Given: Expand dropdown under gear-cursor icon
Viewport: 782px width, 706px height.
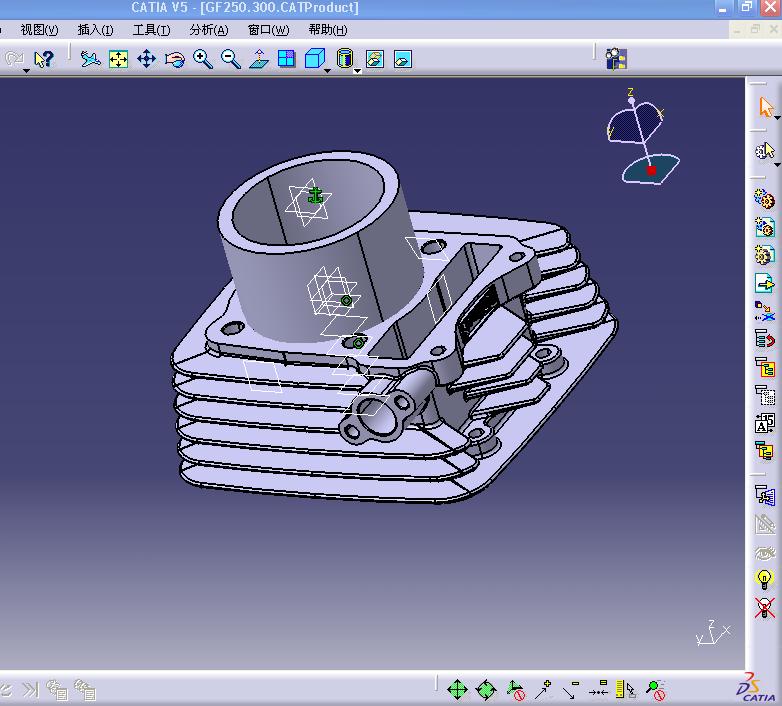Looking at the screenshot, I should (x=778, y=165).
